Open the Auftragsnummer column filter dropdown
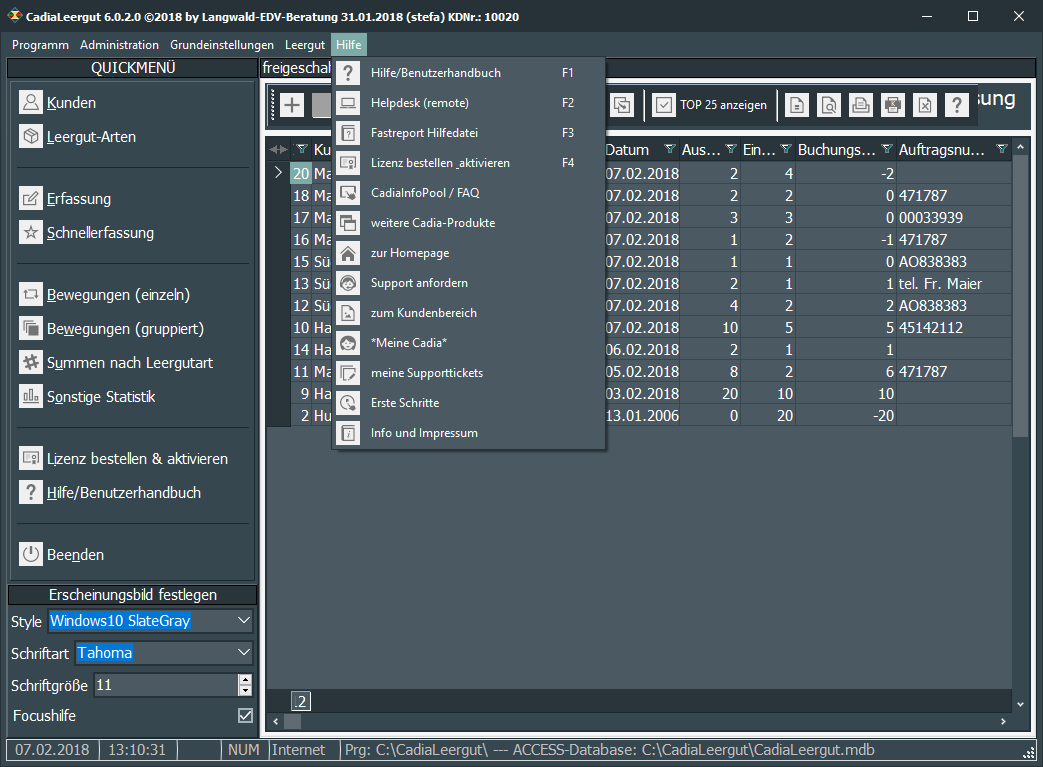The image size is (1043, 767). pyautogui.click(x=1002, y=150)
